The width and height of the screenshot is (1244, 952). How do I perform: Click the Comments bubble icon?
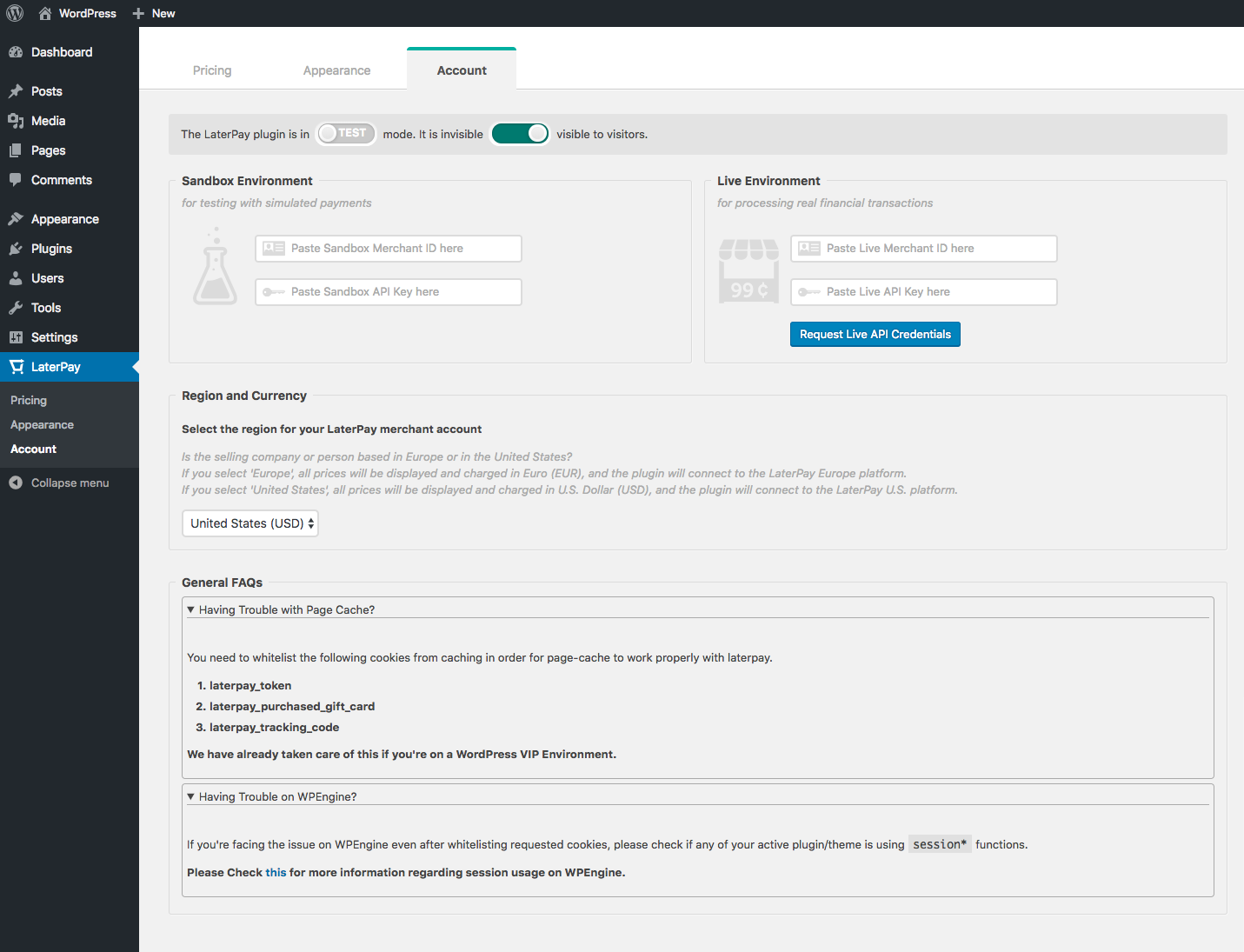pyautogui.click(x=16, y=180)
